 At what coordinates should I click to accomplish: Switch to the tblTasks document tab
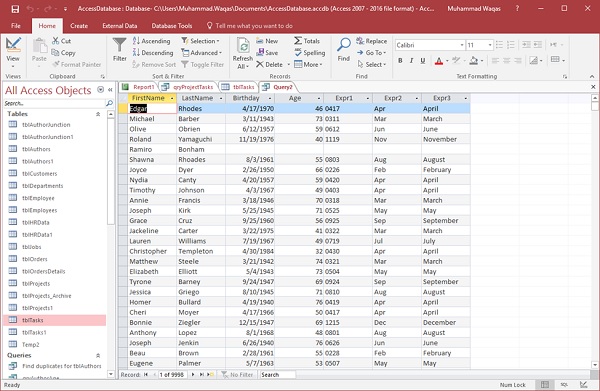pyautogui.click(x=239, y=87)
